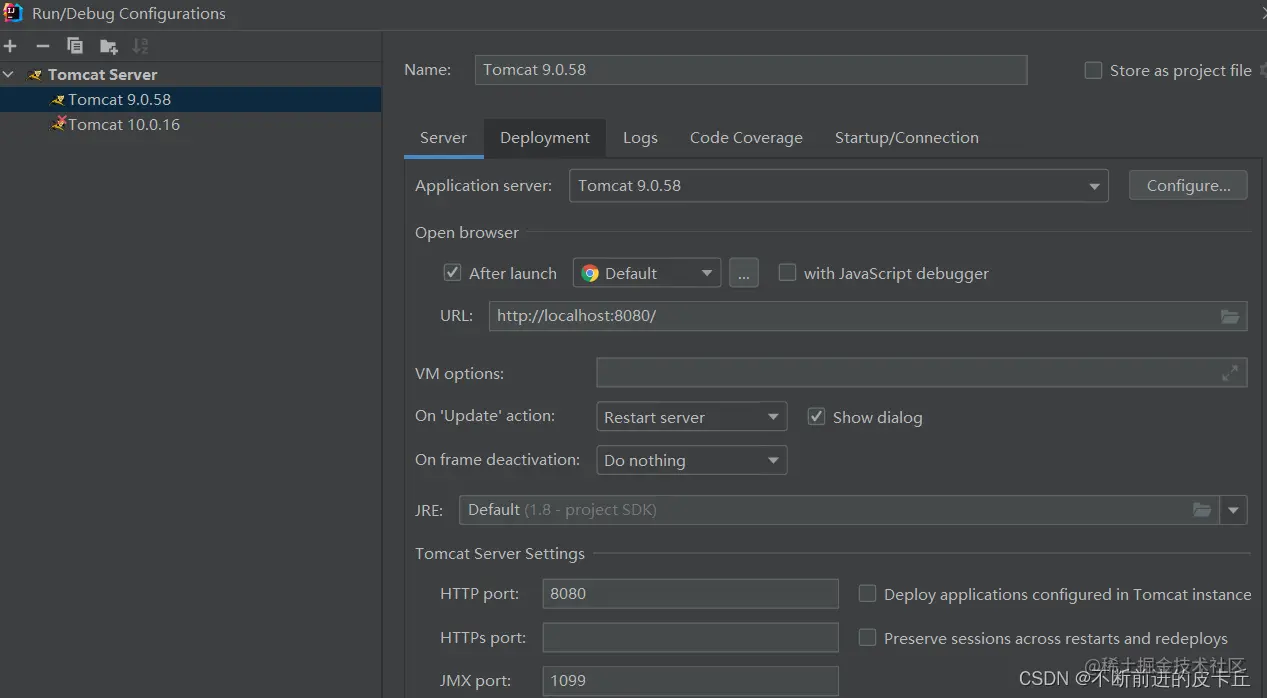Expand the VM options field
1267x698 pixels.
[1230, 373]
